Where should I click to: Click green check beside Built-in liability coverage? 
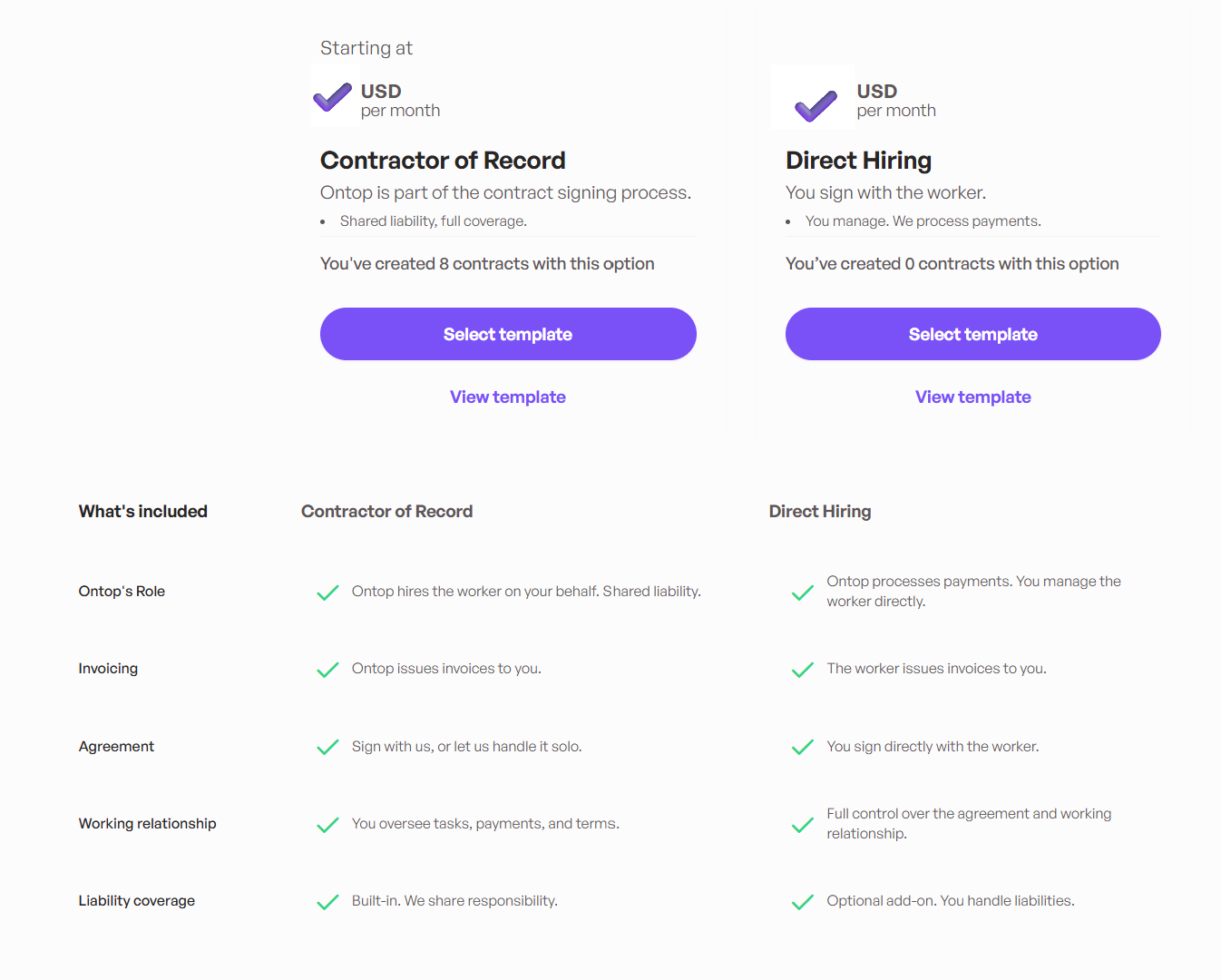coord(327,902)
